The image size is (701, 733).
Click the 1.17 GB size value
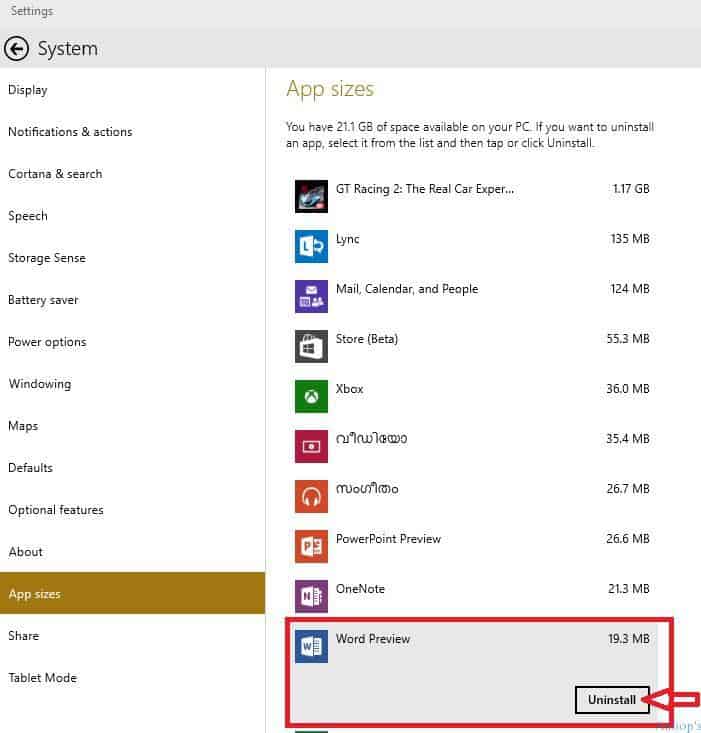pyautogui.click(x=631, y=189)
